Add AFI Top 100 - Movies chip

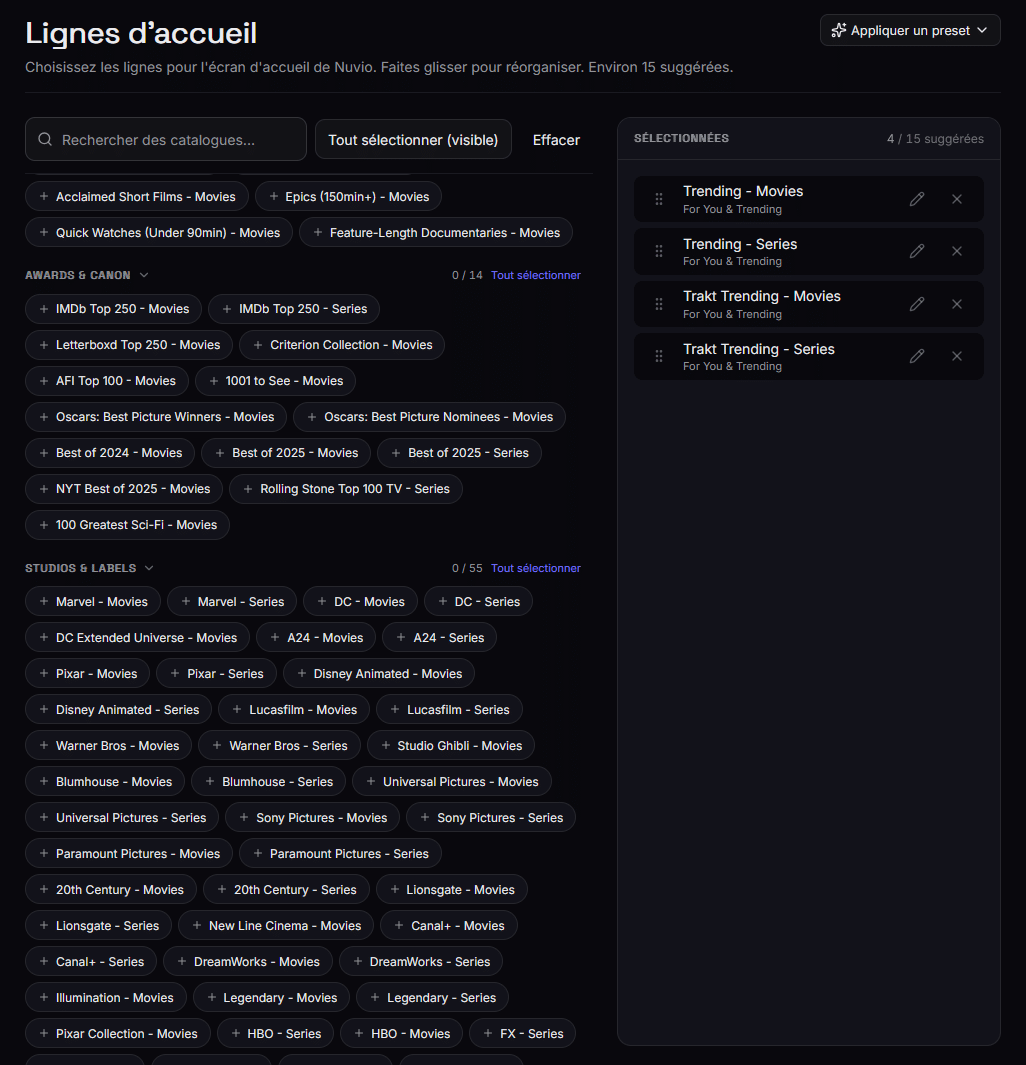[107, 381]
